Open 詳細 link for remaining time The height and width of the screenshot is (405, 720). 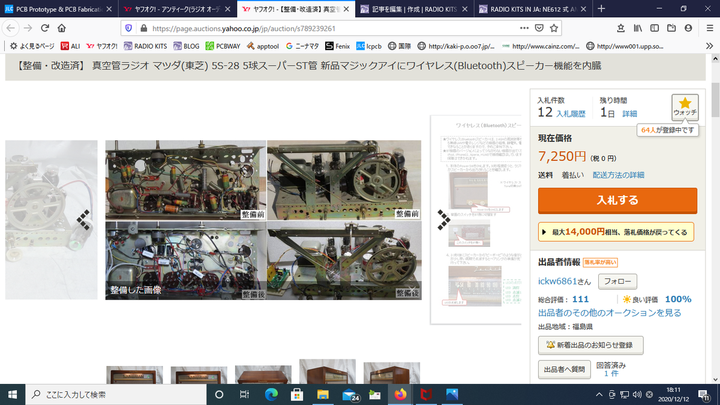pos(630,114)
